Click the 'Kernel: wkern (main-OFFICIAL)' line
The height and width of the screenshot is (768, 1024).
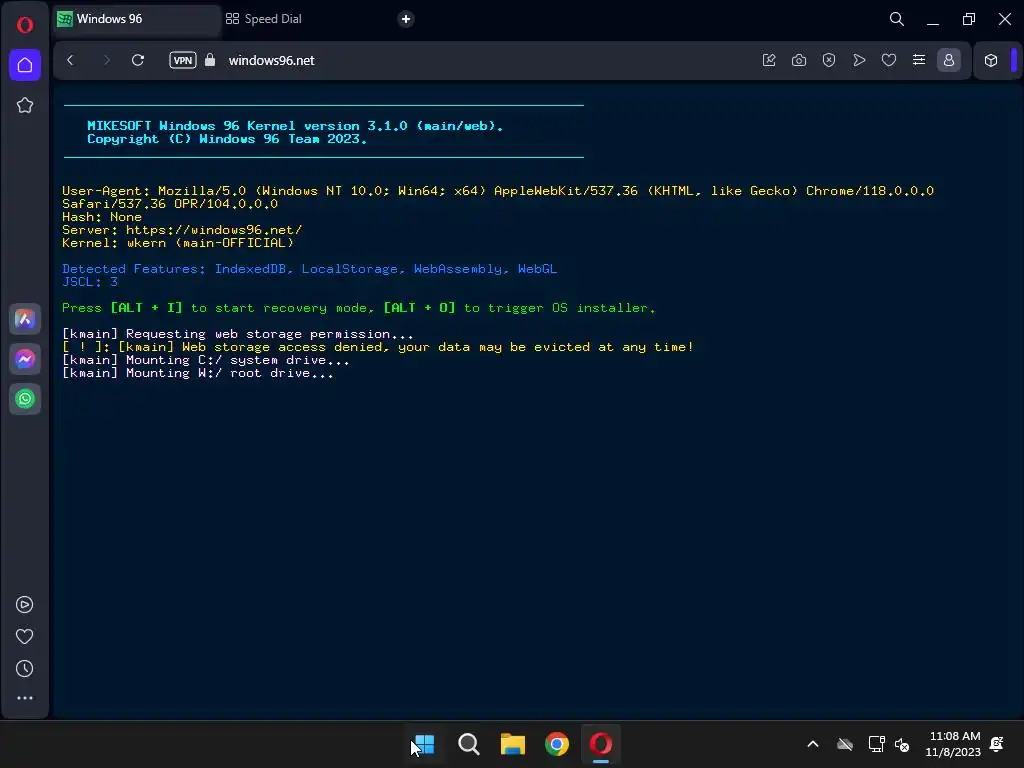(178, 243)
